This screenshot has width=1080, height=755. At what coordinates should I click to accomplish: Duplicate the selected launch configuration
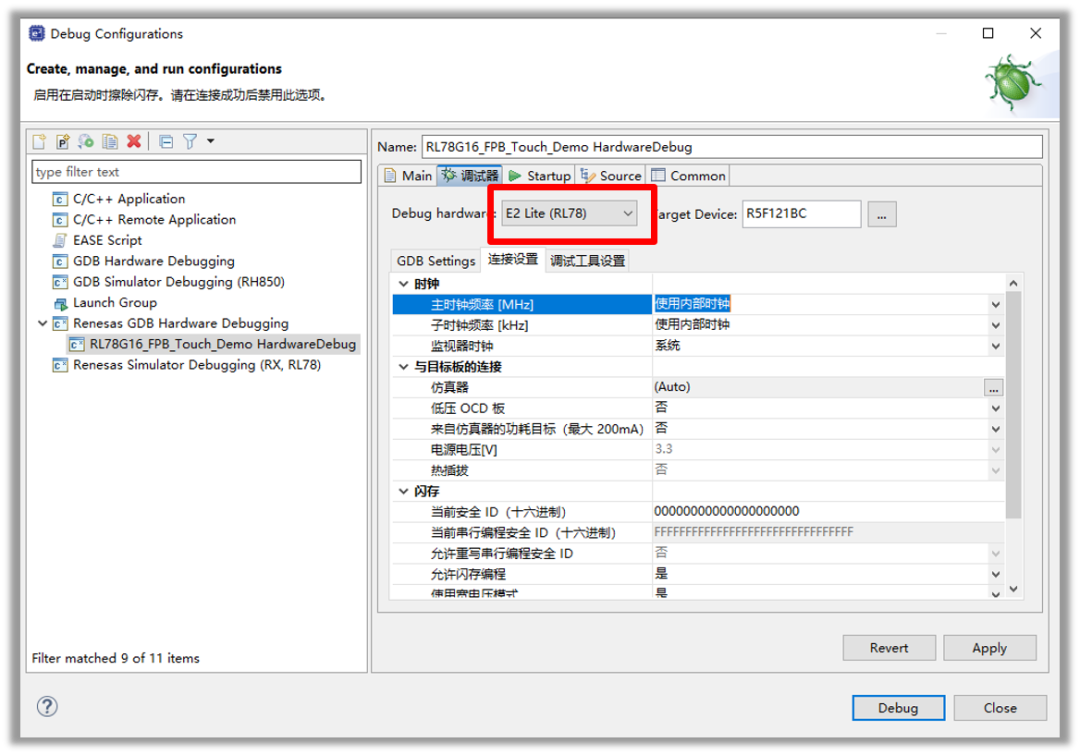110,142
